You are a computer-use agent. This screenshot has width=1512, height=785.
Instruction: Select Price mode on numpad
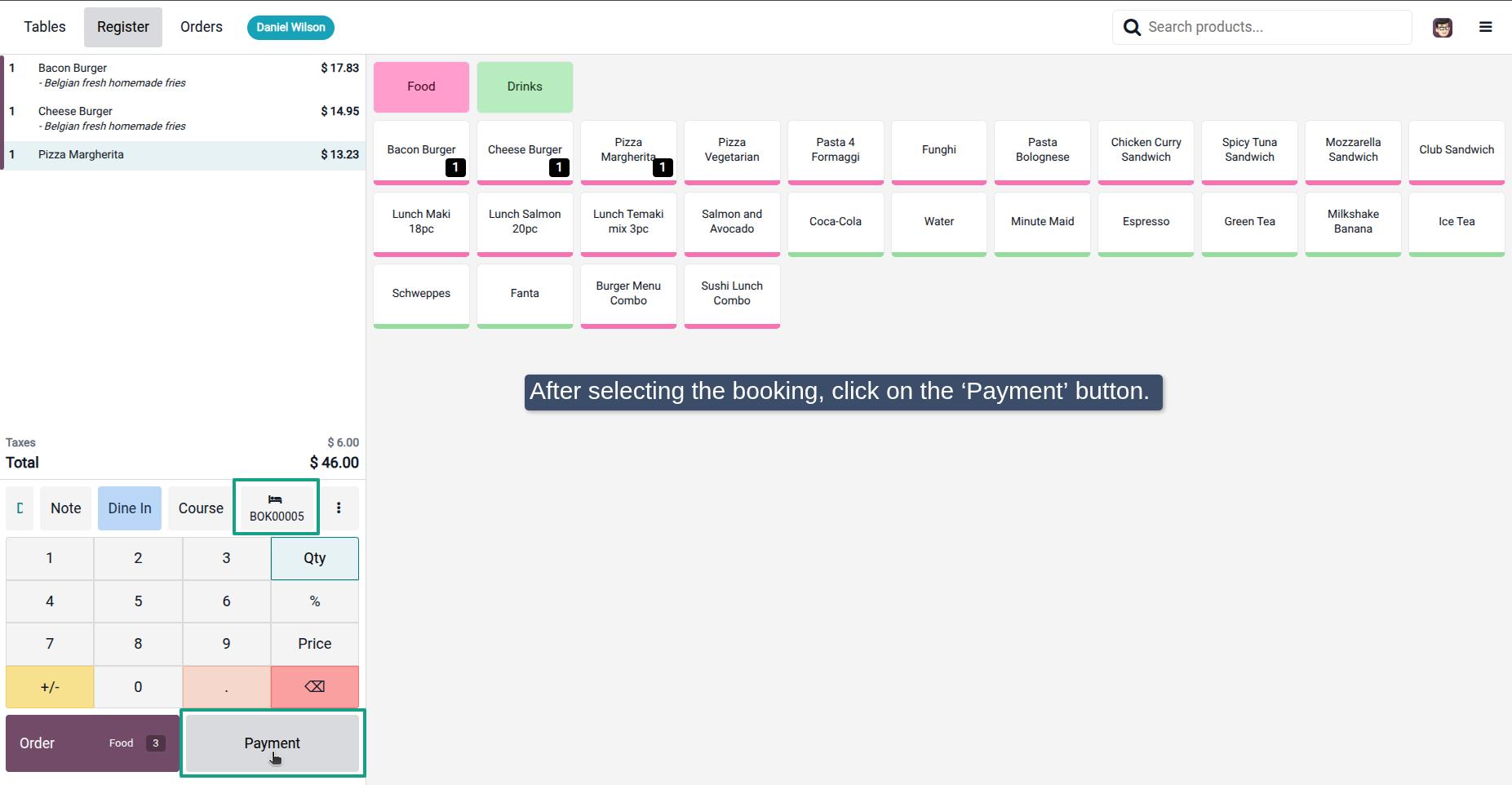(315, 644)
